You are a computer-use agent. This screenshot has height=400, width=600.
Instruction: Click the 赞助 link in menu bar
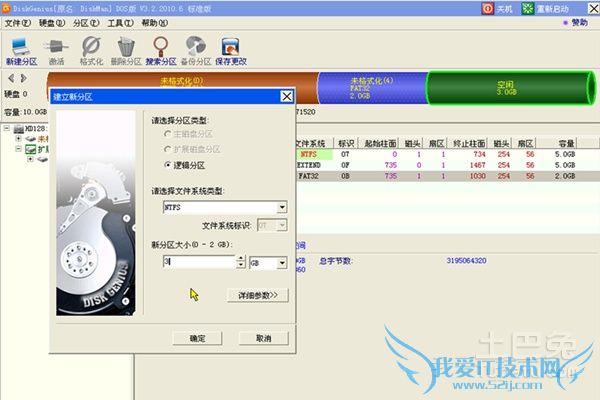tap(580, 23)
